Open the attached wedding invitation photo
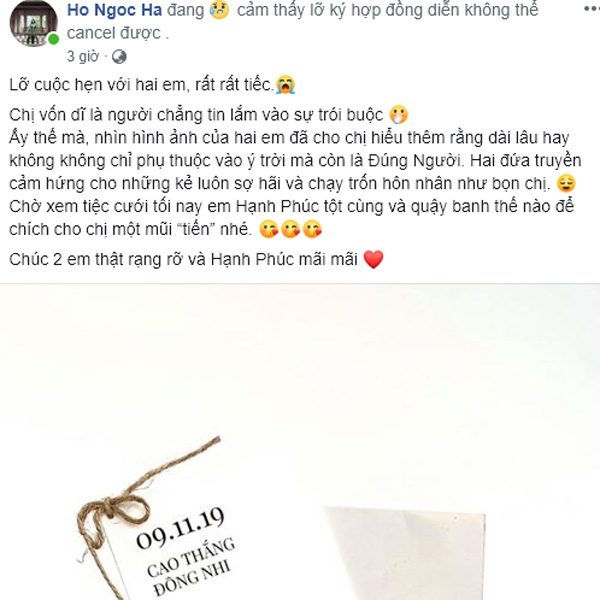The height and width of the screenshot is (600, 600). coord(300,442)
